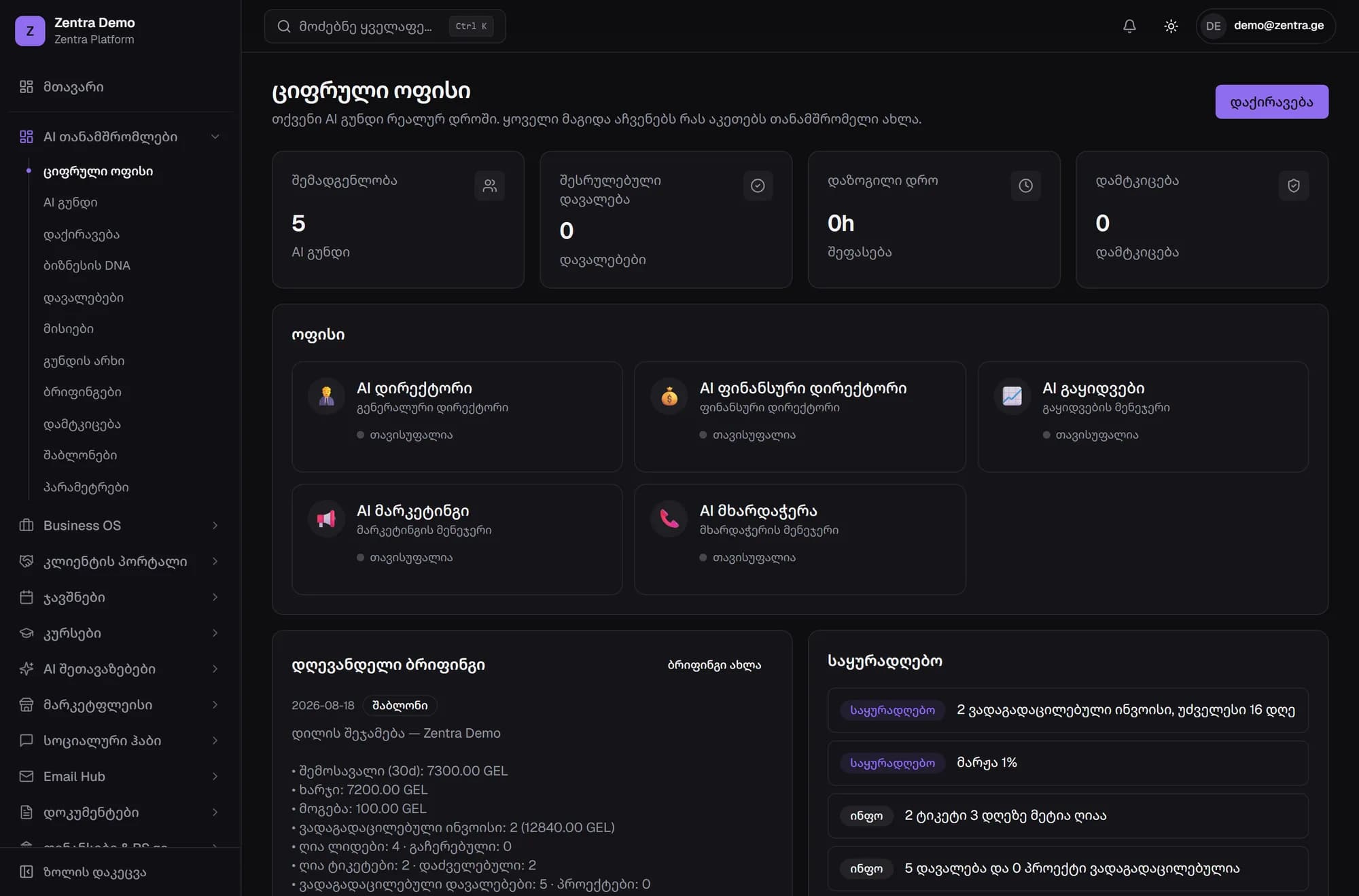Click the კურსები graduation cap icon
This screenshot has width=1359, height=896.
pyautogui.click(x=27, y=633)
